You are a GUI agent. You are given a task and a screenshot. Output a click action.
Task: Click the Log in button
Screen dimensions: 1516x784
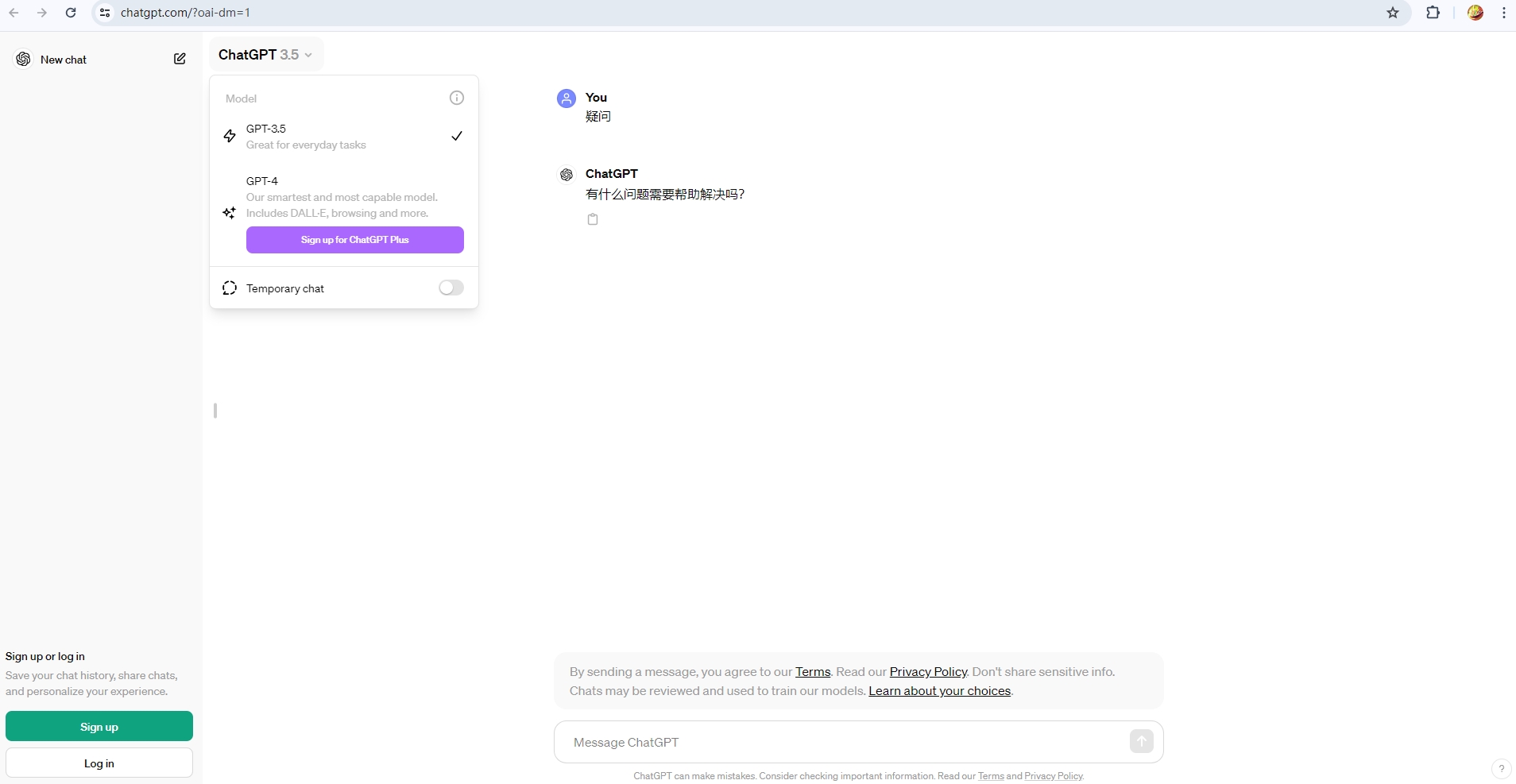[x=99, y=763]
